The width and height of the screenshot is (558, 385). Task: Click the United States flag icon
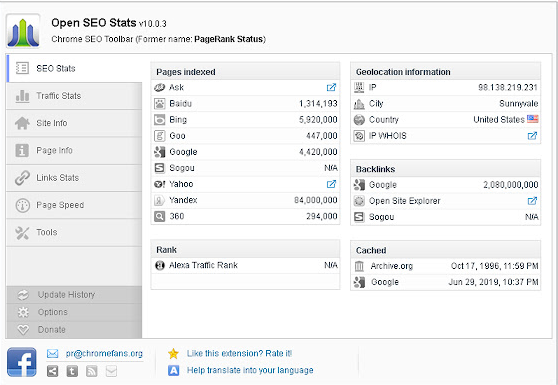pos(533,119)
